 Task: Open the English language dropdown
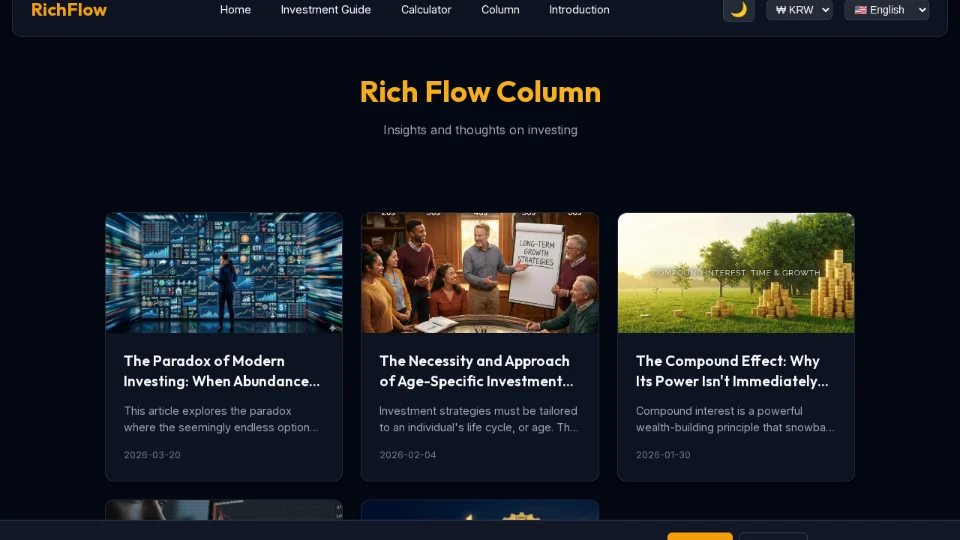[887, 10]
